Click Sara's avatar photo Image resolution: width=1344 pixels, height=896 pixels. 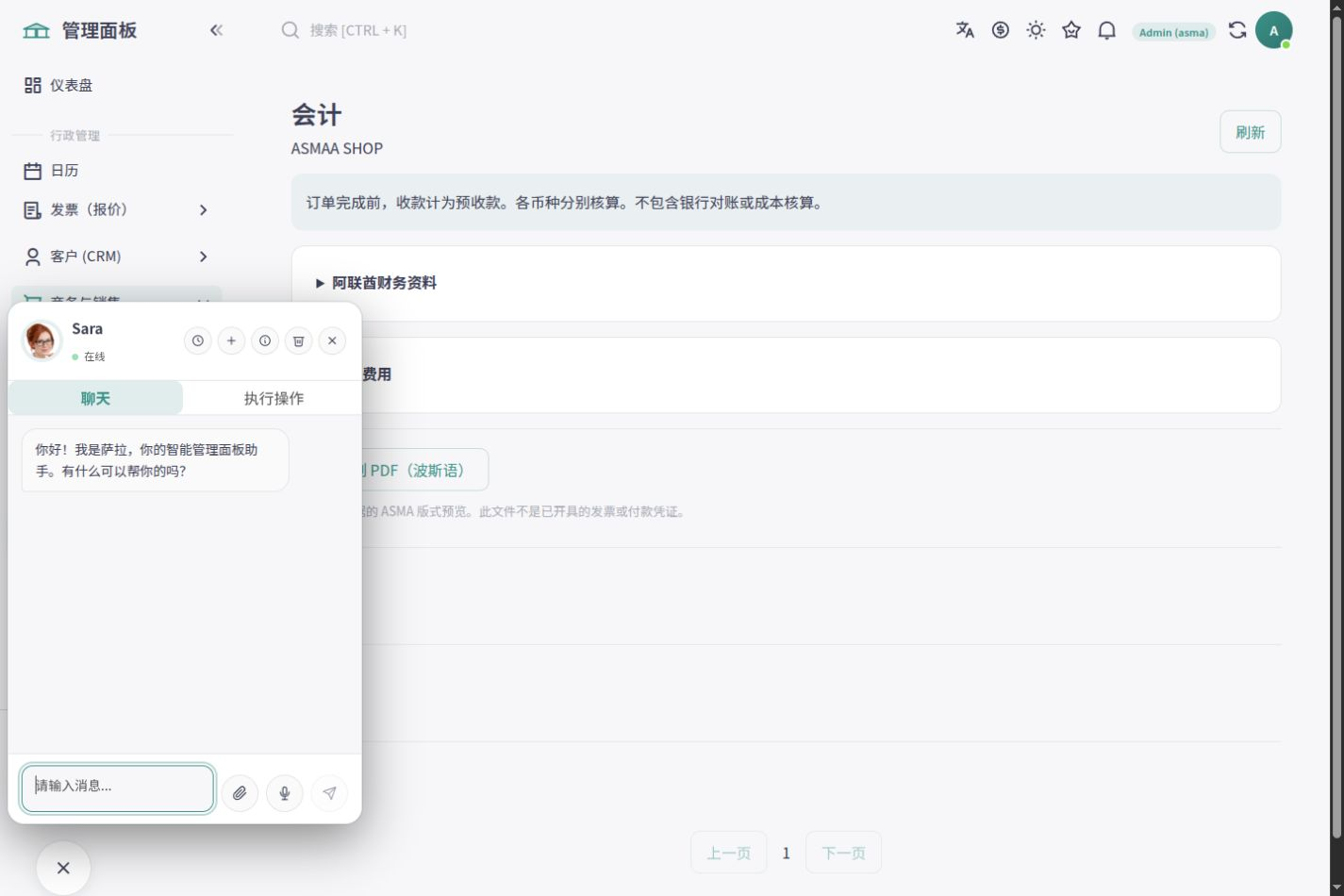point(41,340)
